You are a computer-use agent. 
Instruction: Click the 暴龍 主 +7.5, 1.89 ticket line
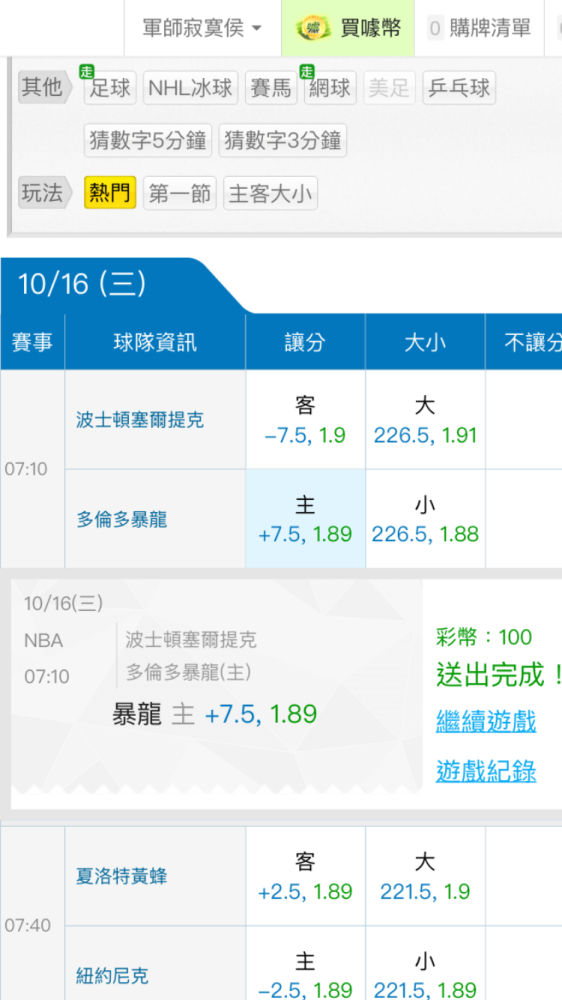(x=214, y=714)
